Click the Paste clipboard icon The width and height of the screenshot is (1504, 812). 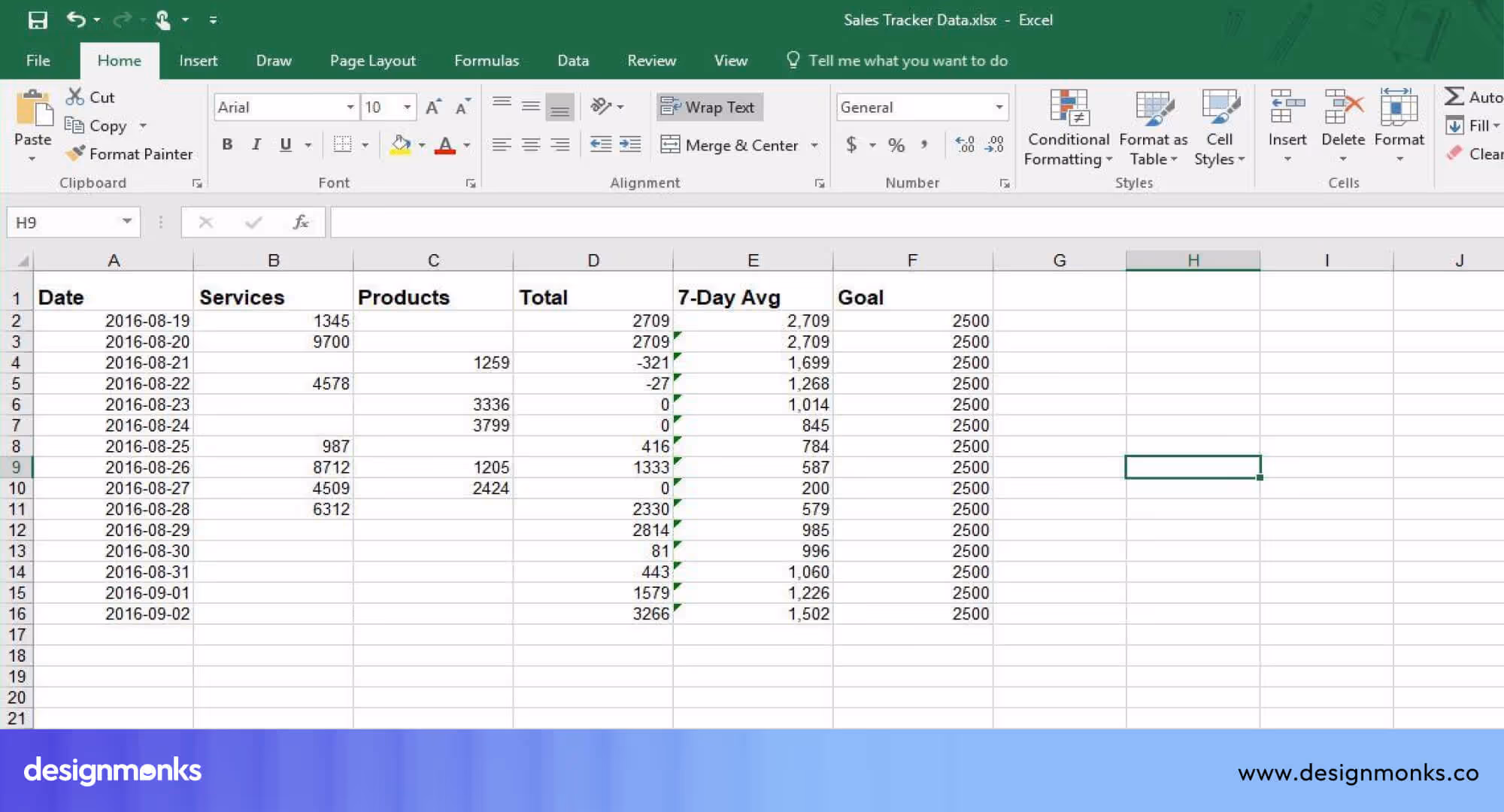34,108
